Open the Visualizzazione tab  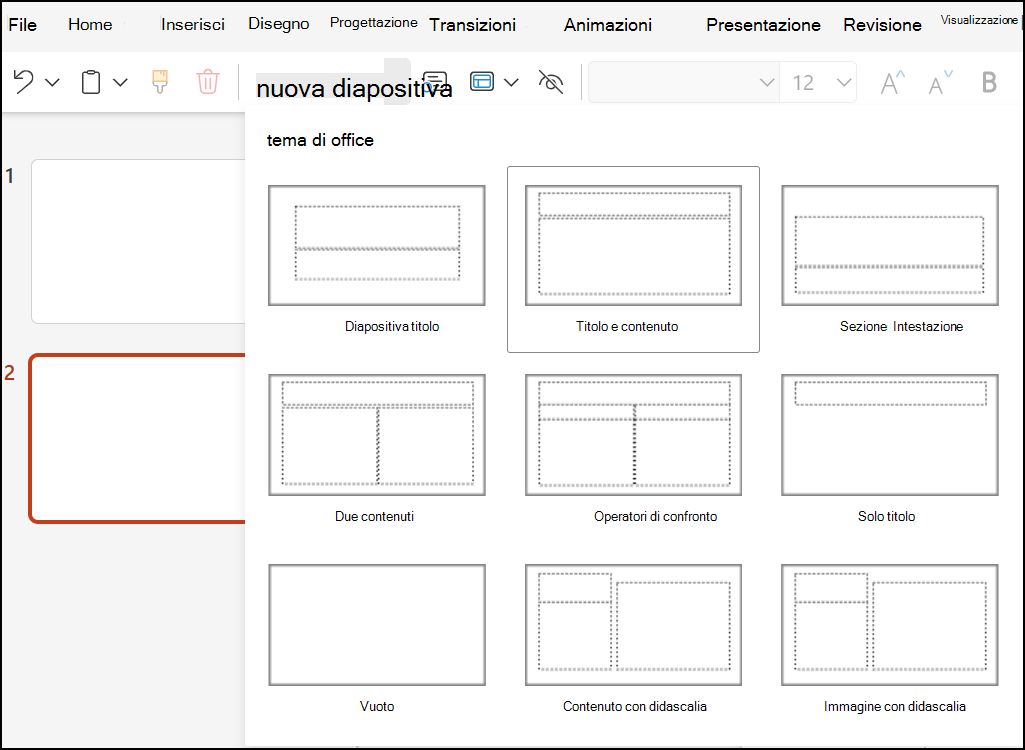point(979,20)
